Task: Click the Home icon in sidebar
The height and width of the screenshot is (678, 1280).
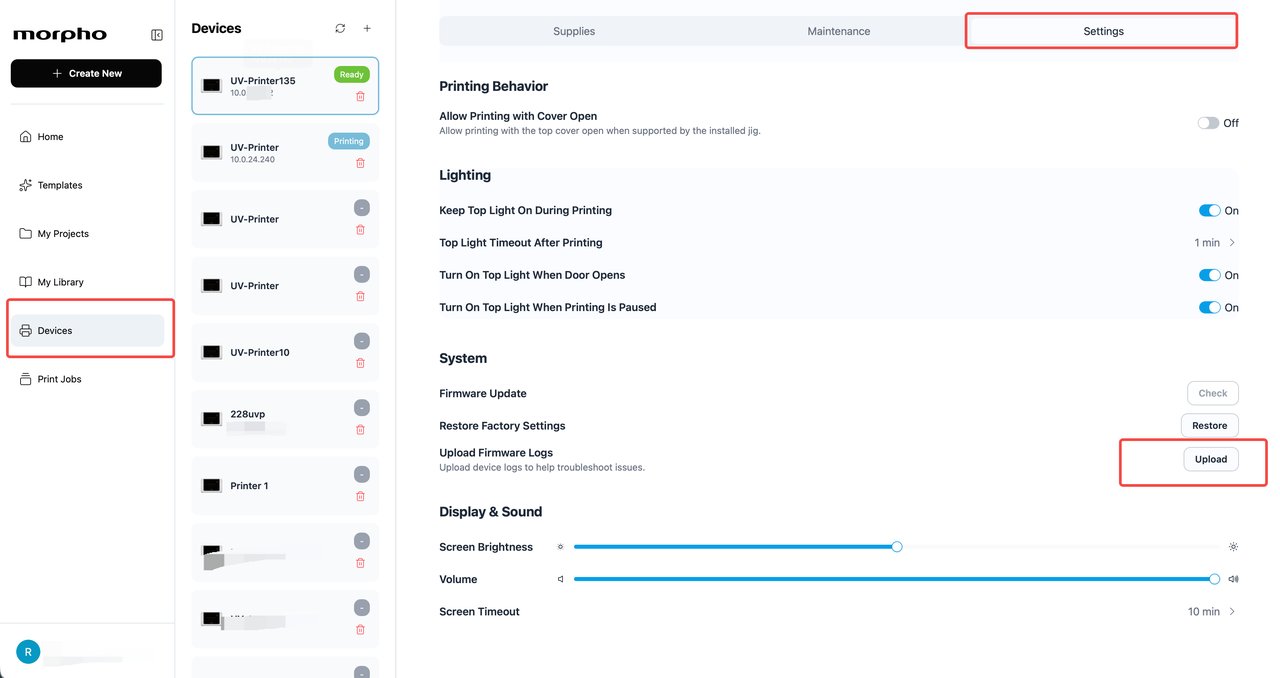Action: tap(26, 137)
